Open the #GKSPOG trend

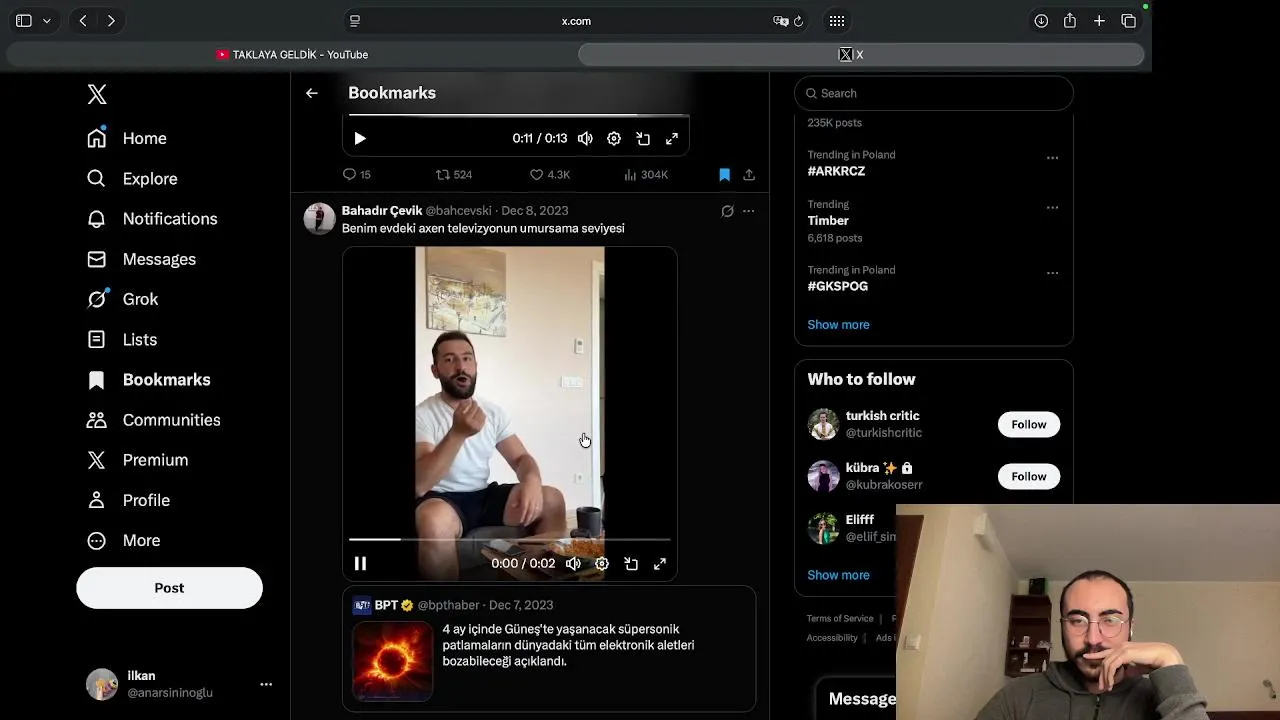pos(837,286)
